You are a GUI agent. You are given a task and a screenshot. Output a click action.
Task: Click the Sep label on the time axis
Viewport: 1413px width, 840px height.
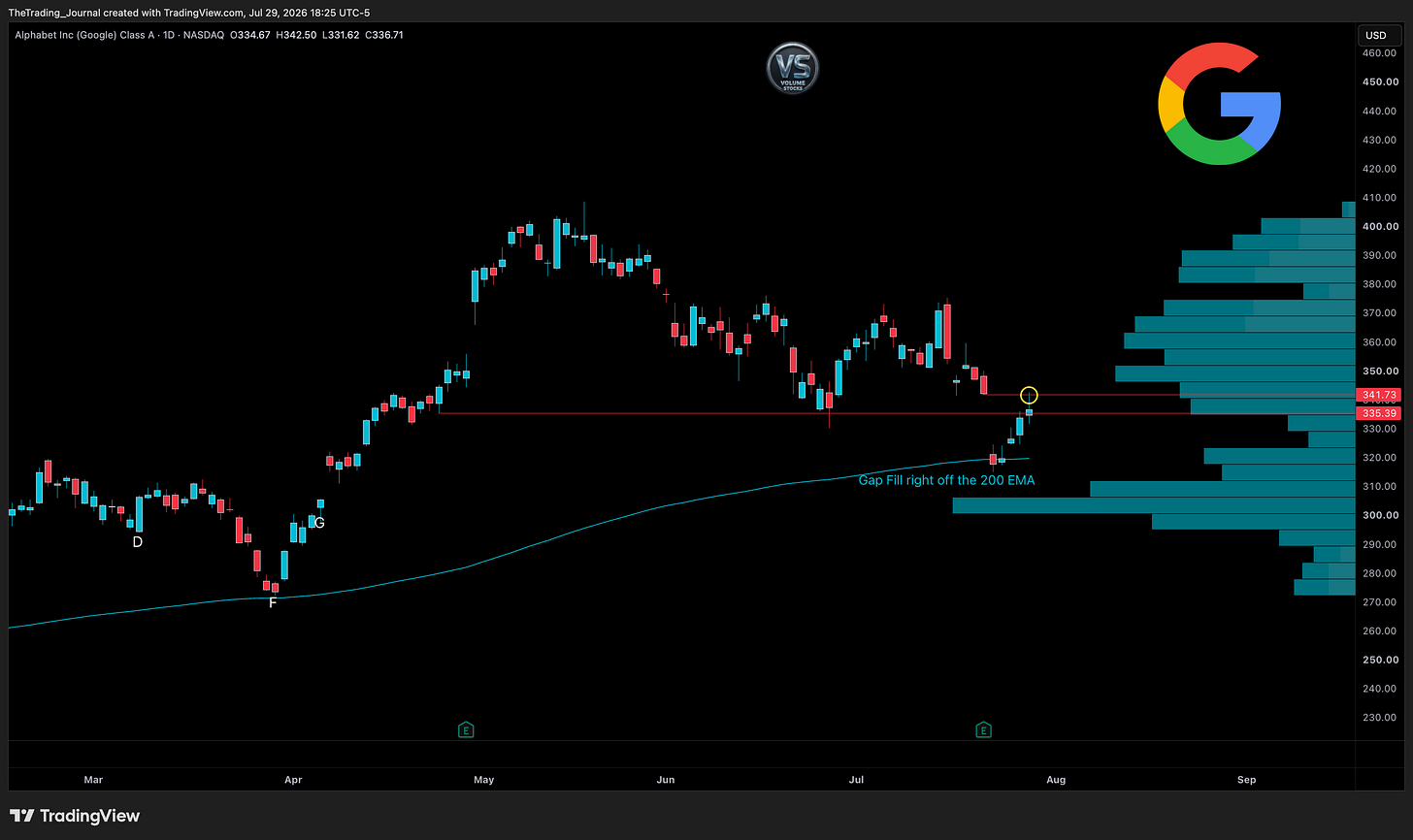point(1247,779)
